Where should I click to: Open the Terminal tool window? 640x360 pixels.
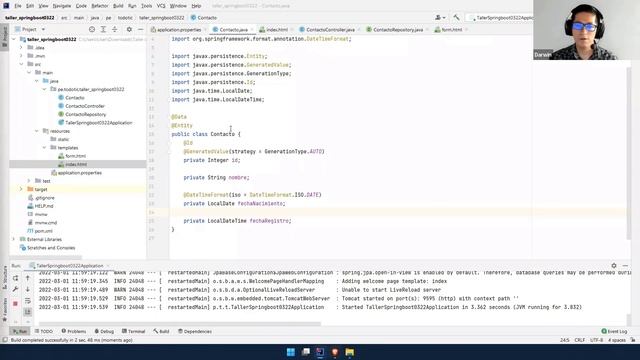pos(133,331)
